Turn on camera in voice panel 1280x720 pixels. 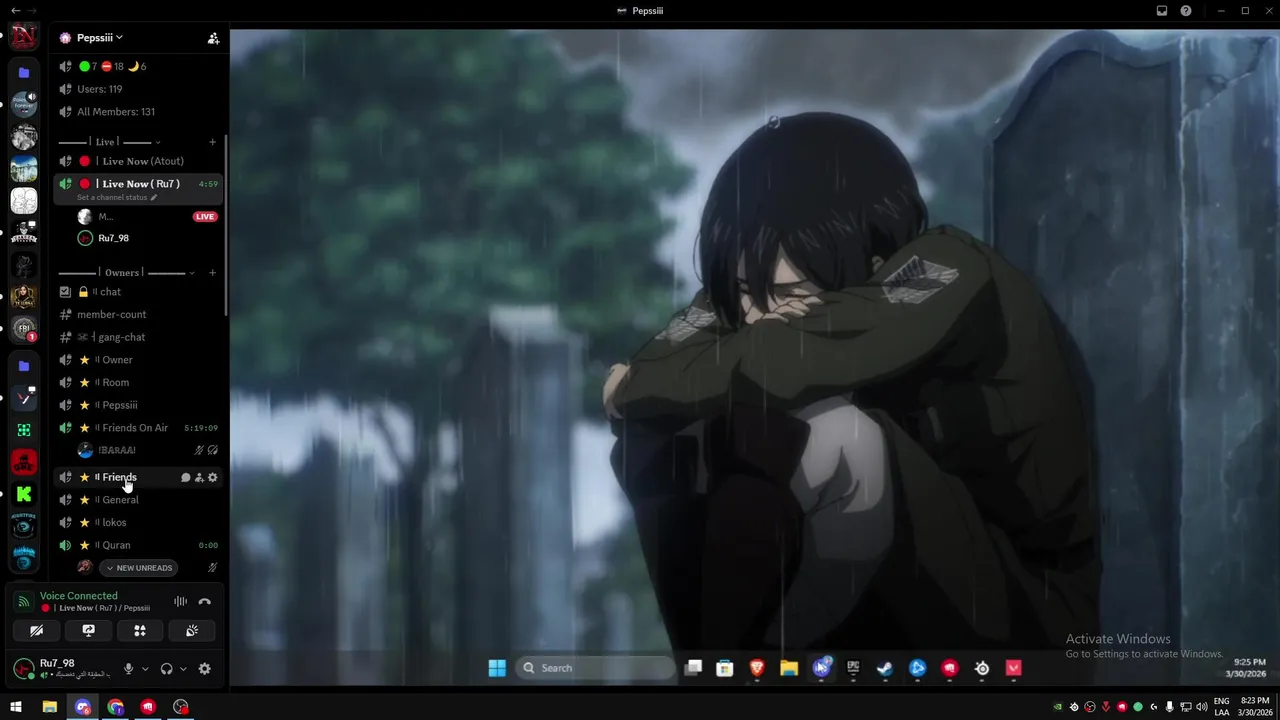point(36,631)
